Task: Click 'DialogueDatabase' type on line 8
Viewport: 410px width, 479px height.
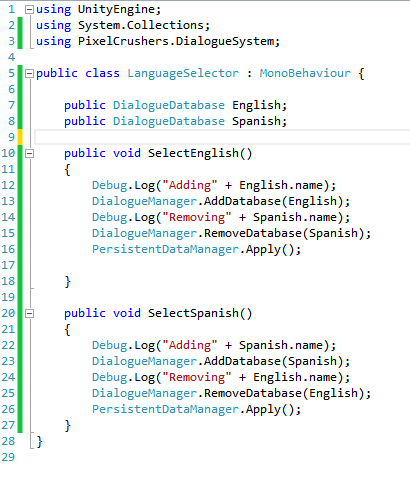Action: (x=169, y=121)
